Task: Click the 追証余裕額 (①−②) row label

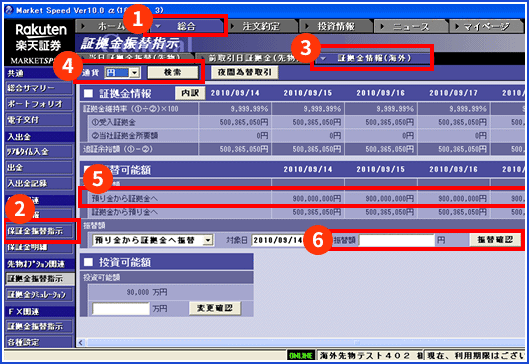Action: click(118, 149)
